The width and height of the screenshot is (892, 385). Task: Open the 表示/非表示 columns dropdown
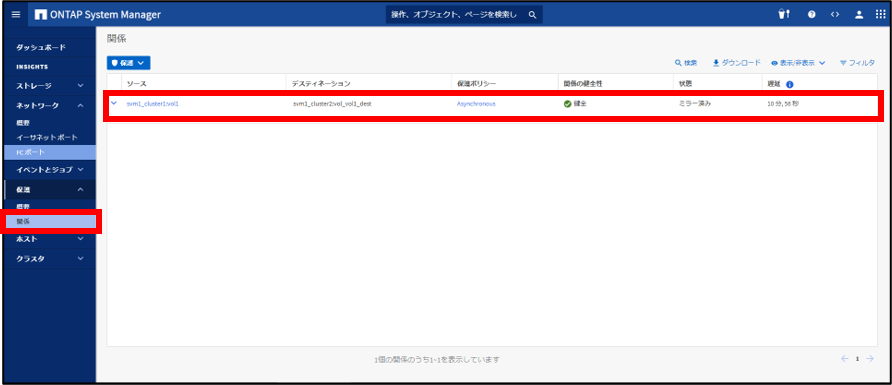798,63
